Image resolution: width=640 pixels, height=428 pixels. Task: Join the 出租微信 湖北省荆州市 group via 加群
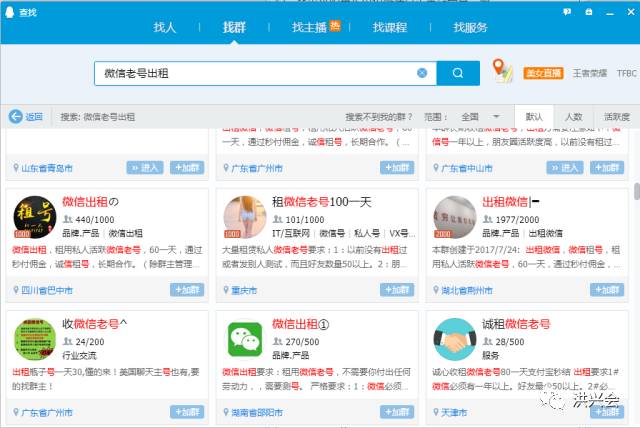click(x=607, y=290)
